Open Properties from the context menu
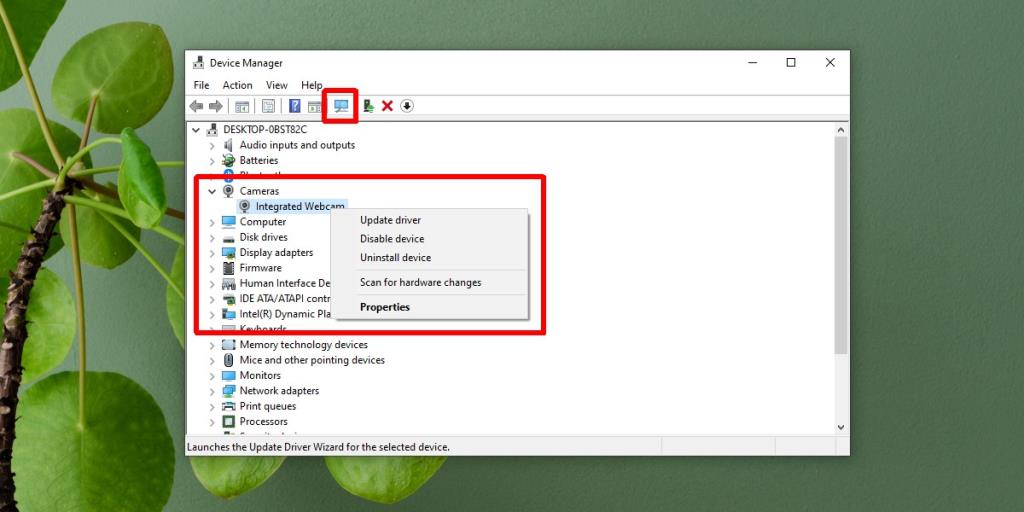 [430, 307]
